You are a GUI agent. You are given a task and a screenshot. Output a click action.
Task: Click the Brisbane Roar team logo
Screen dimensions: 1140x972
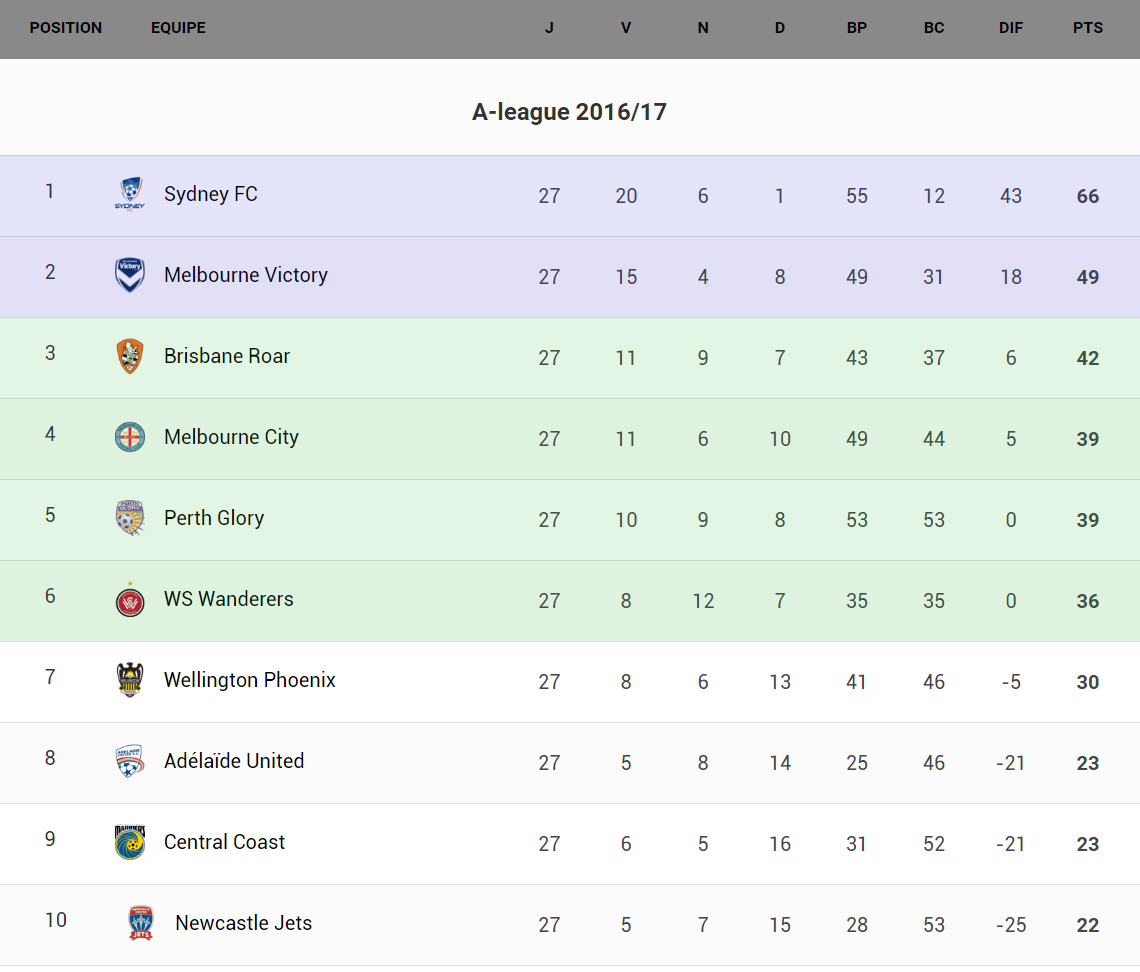pyautogui.click(x=130, y=356)
